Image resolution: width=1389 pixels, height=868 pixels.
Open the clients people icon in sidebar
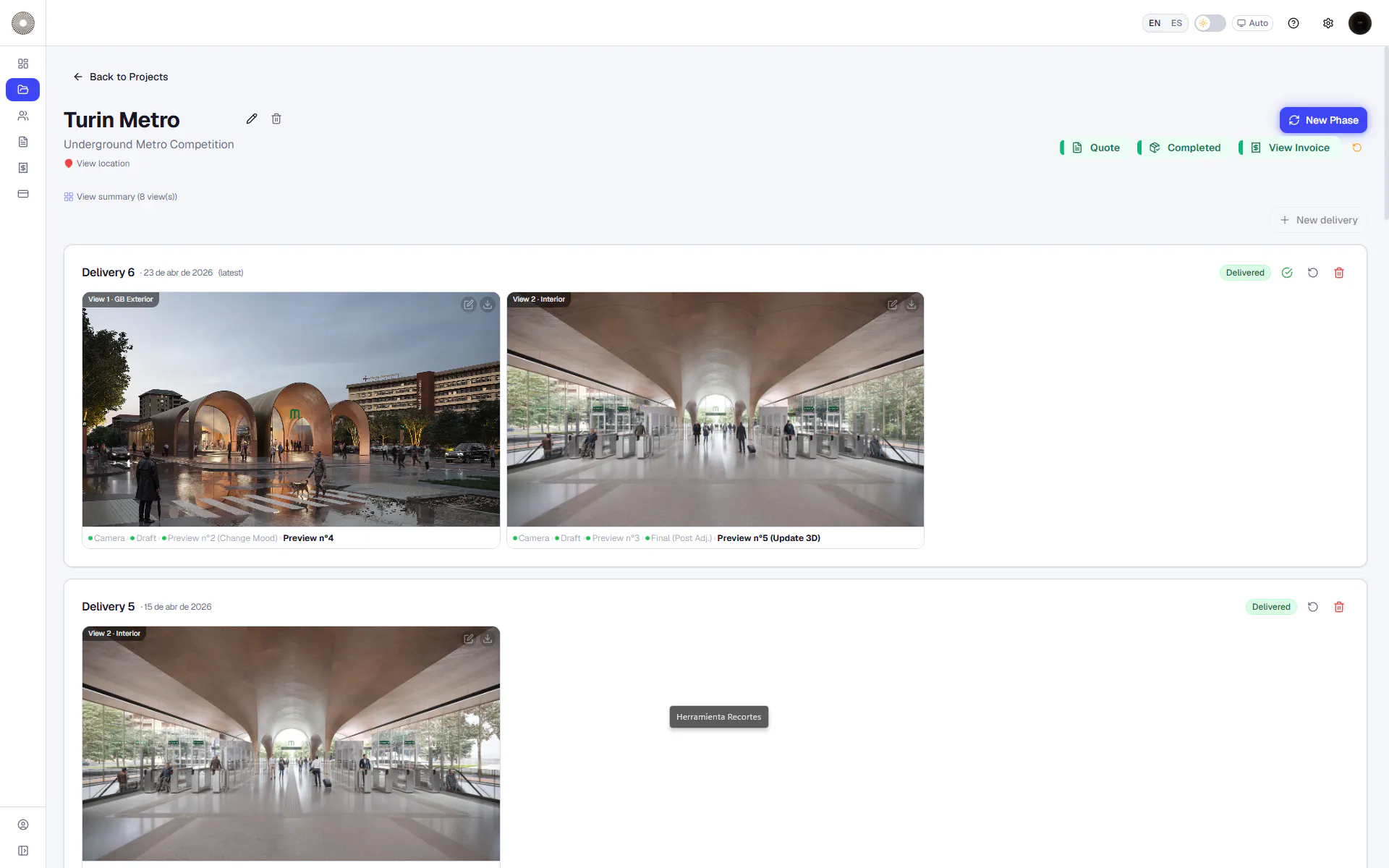click(x=23, y=116)
